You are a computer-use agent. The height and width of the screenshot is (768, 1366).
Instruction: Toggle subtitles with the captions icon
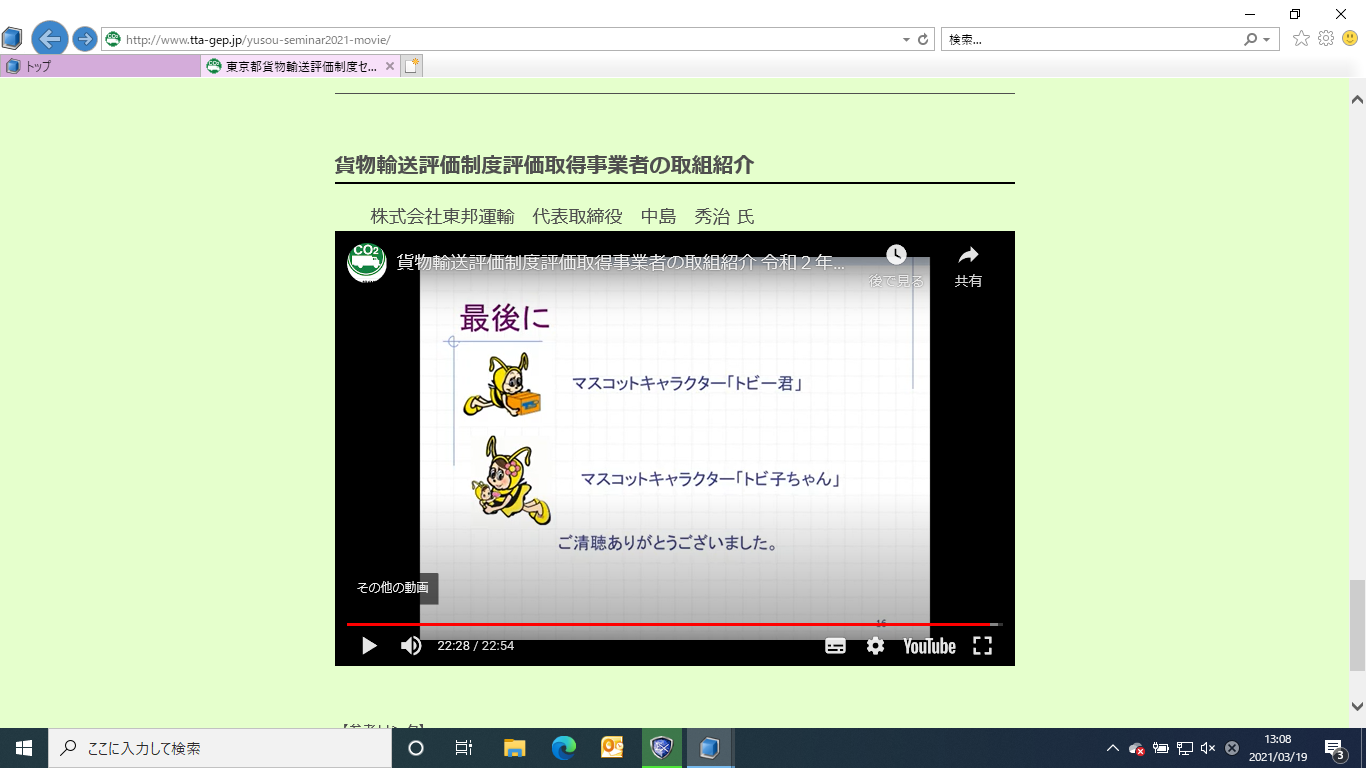point(835,646)
